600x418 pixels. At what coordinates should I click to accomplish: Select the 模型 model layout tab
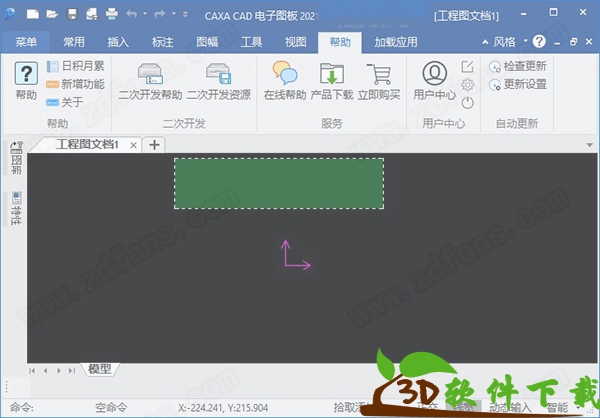99,369
